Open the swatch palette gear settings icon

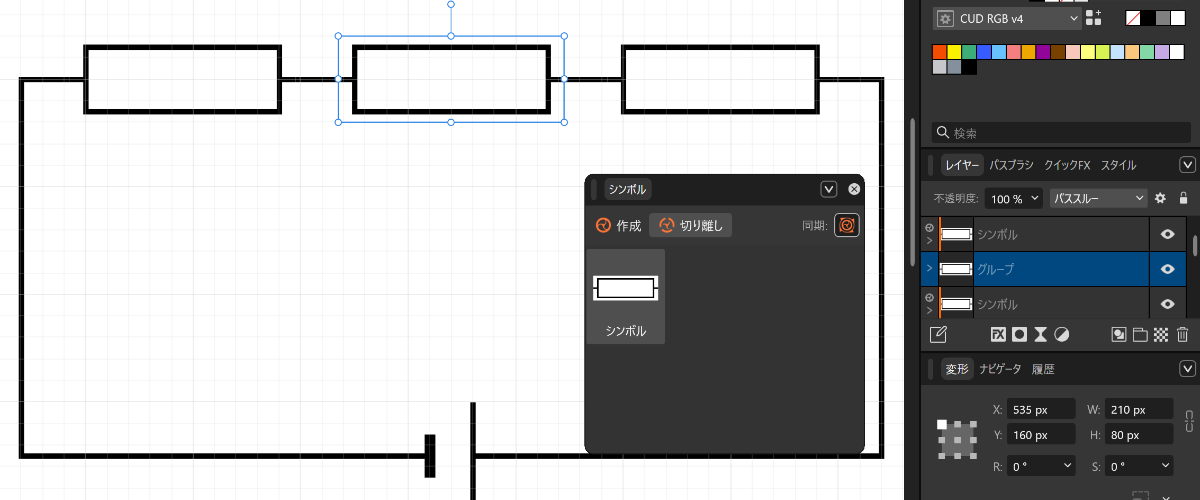coord(945,18)
